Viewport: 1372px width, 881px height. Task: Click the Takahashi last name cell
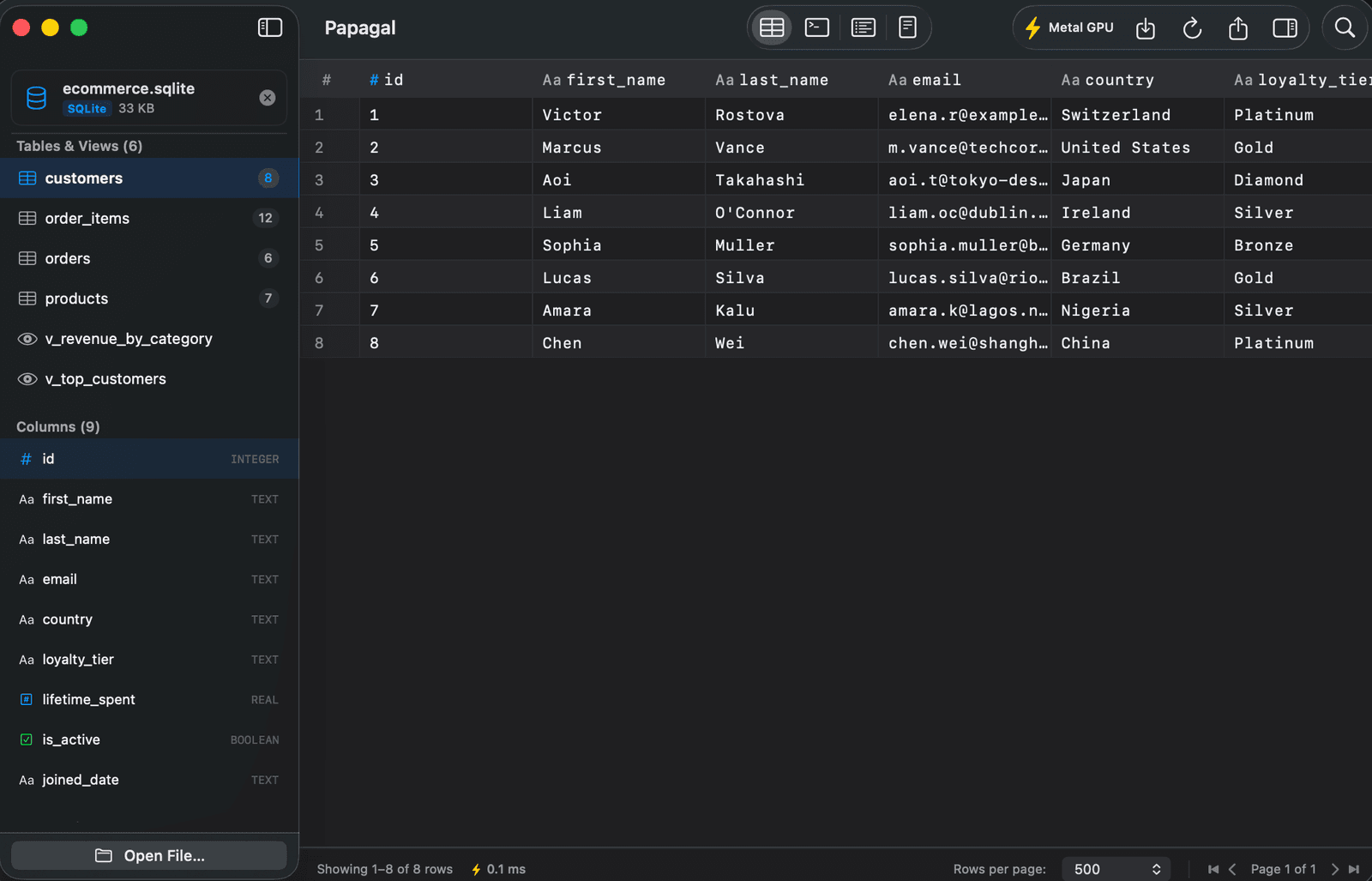click(x=791, y=180)
